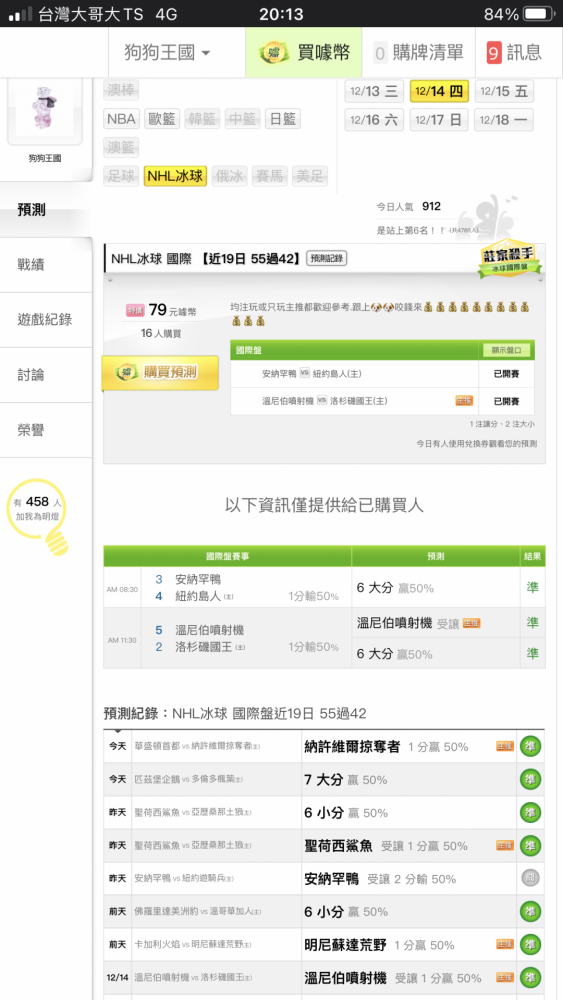Click the 莊家殺手 badge icon
563x1000 pixels.
[508, 260]
